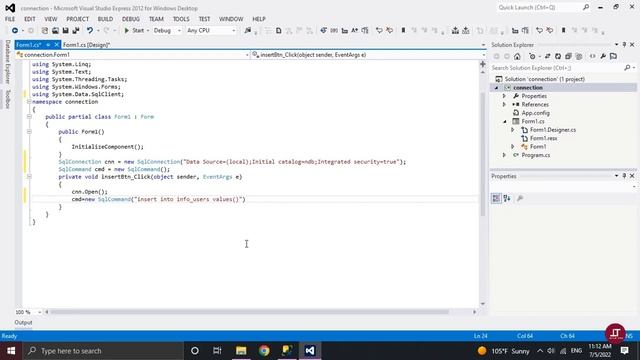Viewport: 640px width, 360px height.
Task: Collapse the Form1.cs tree node
Action: 504,122
